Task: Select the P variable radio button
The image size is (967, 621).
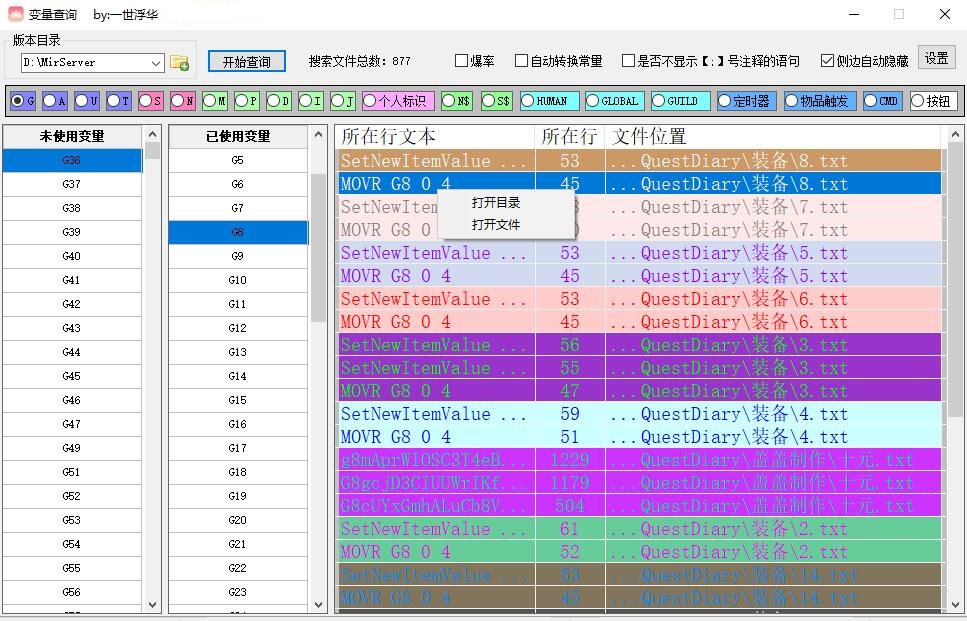Action: [x=247, y=101]
